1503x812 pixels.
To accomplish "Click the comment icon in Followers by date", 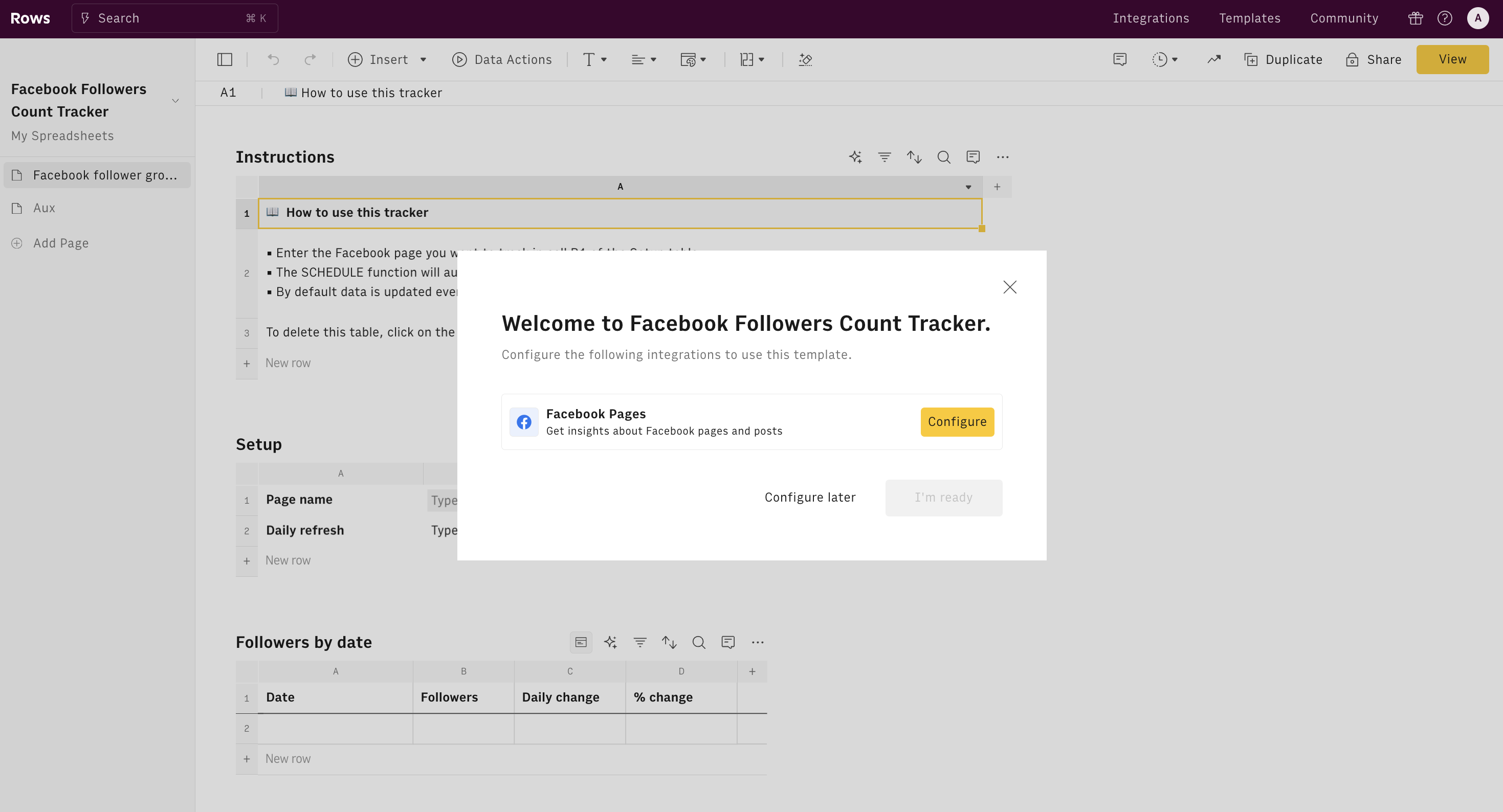I will pyautogui.click(x=728, y=642).
